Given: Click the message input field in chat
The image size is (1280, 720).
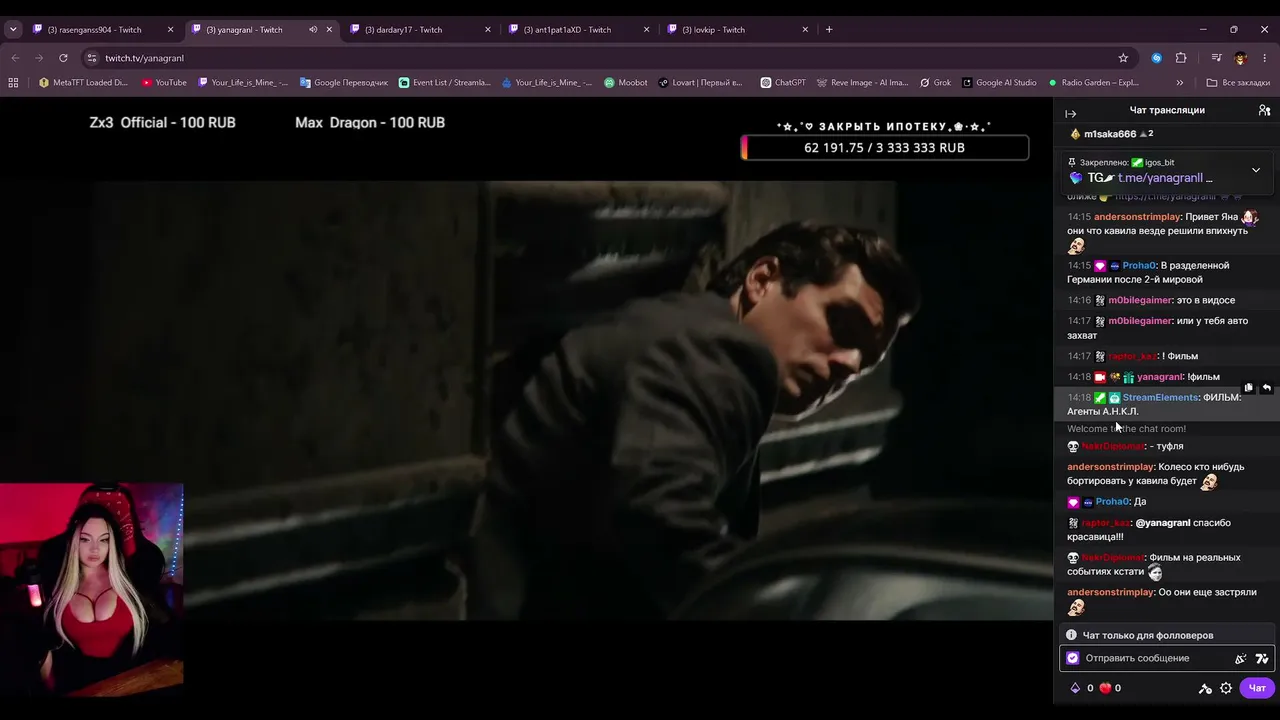Looking at the screenshot, I should click(1156, 658).
